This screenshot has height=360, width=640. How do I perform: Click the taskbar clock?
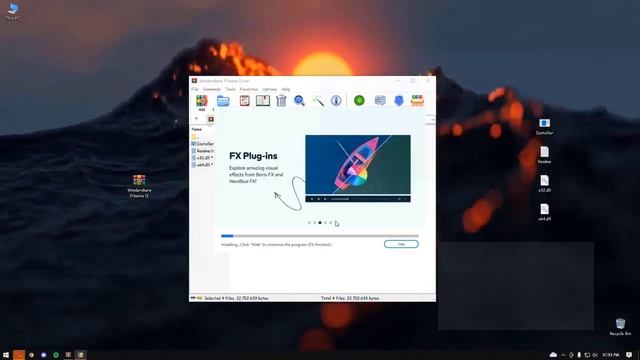[611, 355]
